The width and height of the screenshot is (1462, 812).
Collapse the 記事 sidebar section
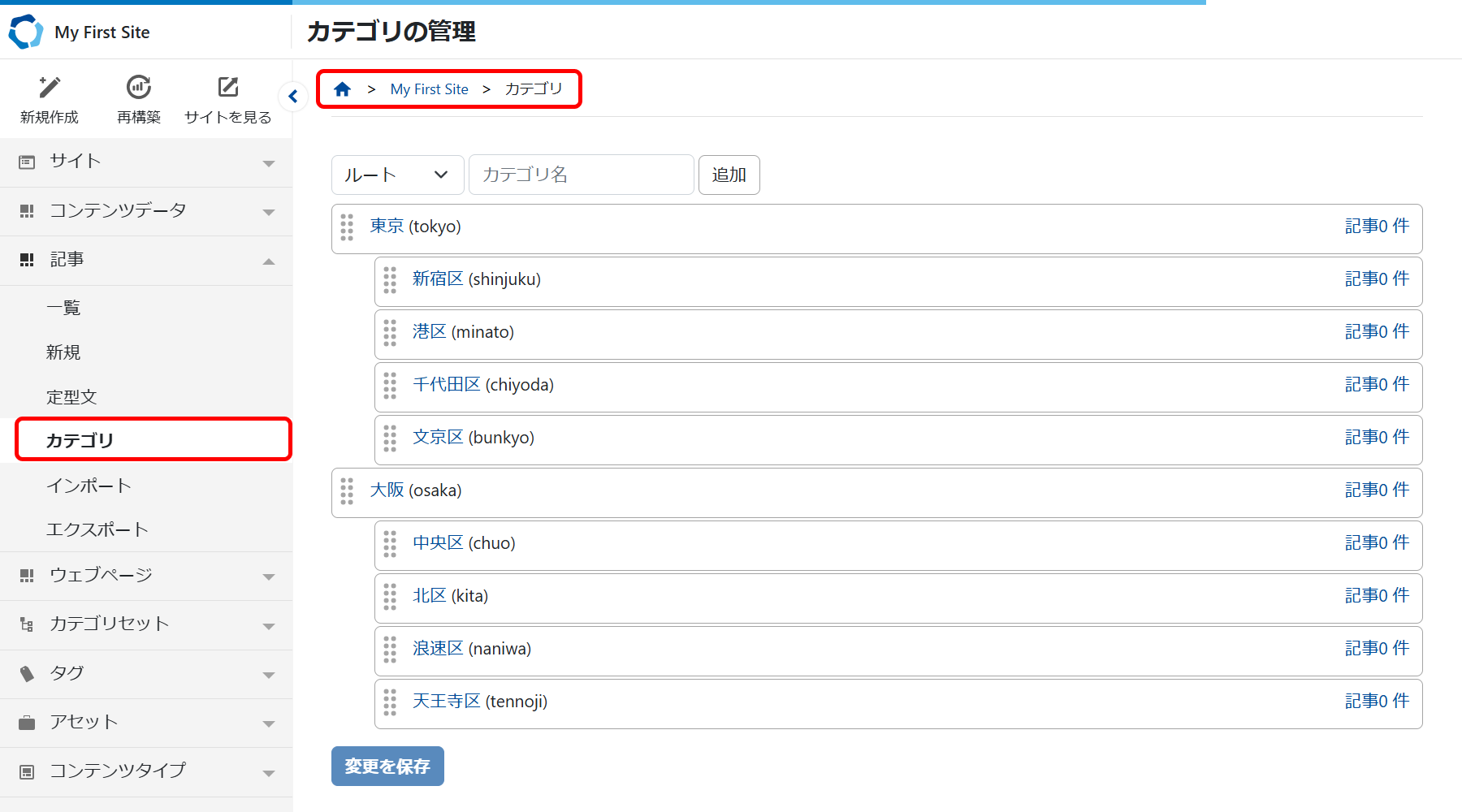146,261
